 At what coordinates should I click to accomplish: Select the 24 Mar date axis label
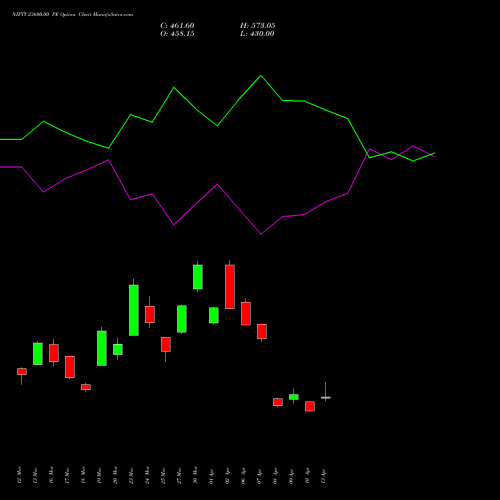pyautogui.click(x=147, y=475)
